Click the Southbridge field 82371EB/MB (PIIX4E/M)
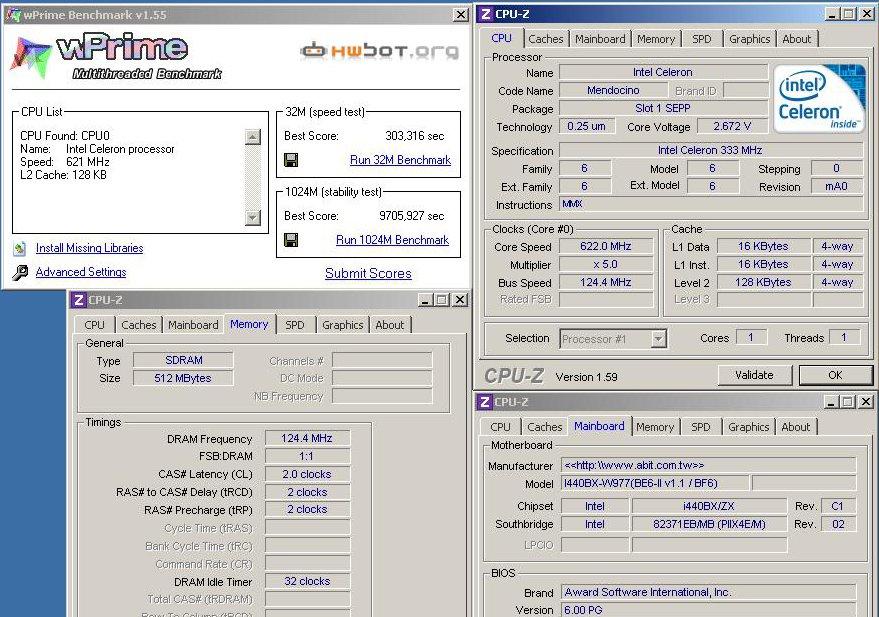Screen dimensions: 879x617 coord(709,524)
